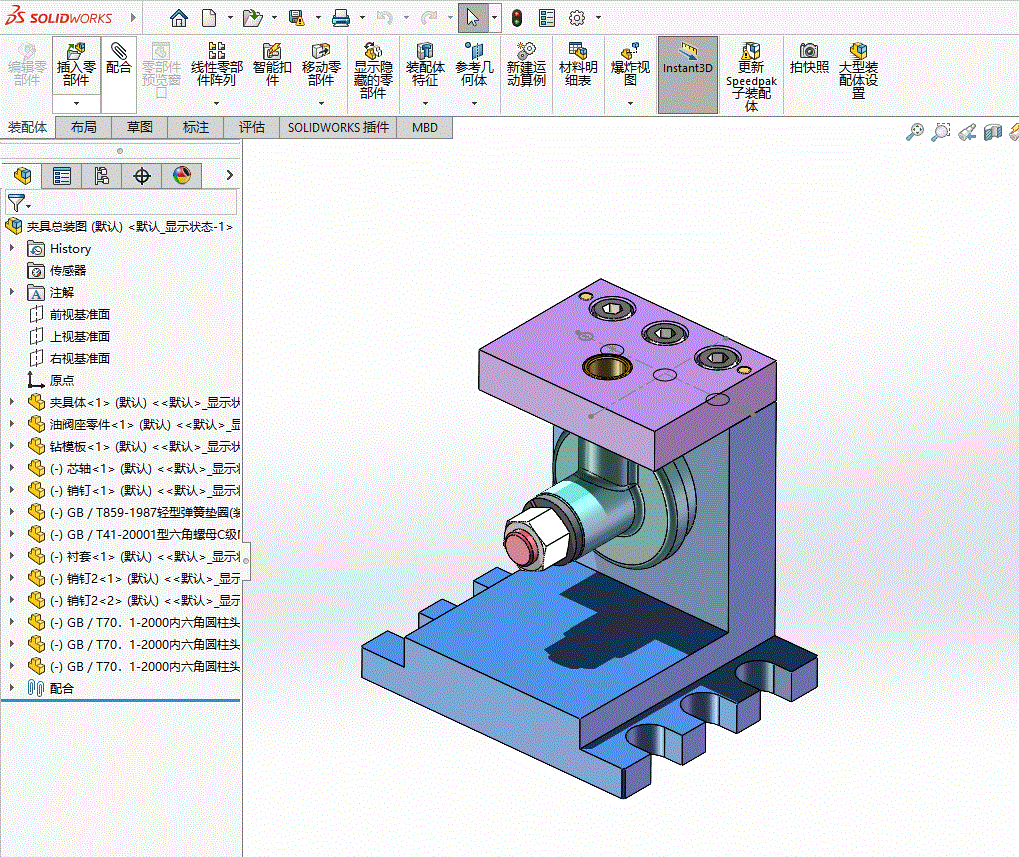Click Zoom to Fit magnifier icon
The width and height of the screenshot is (1019, 857).
point(914,132)
